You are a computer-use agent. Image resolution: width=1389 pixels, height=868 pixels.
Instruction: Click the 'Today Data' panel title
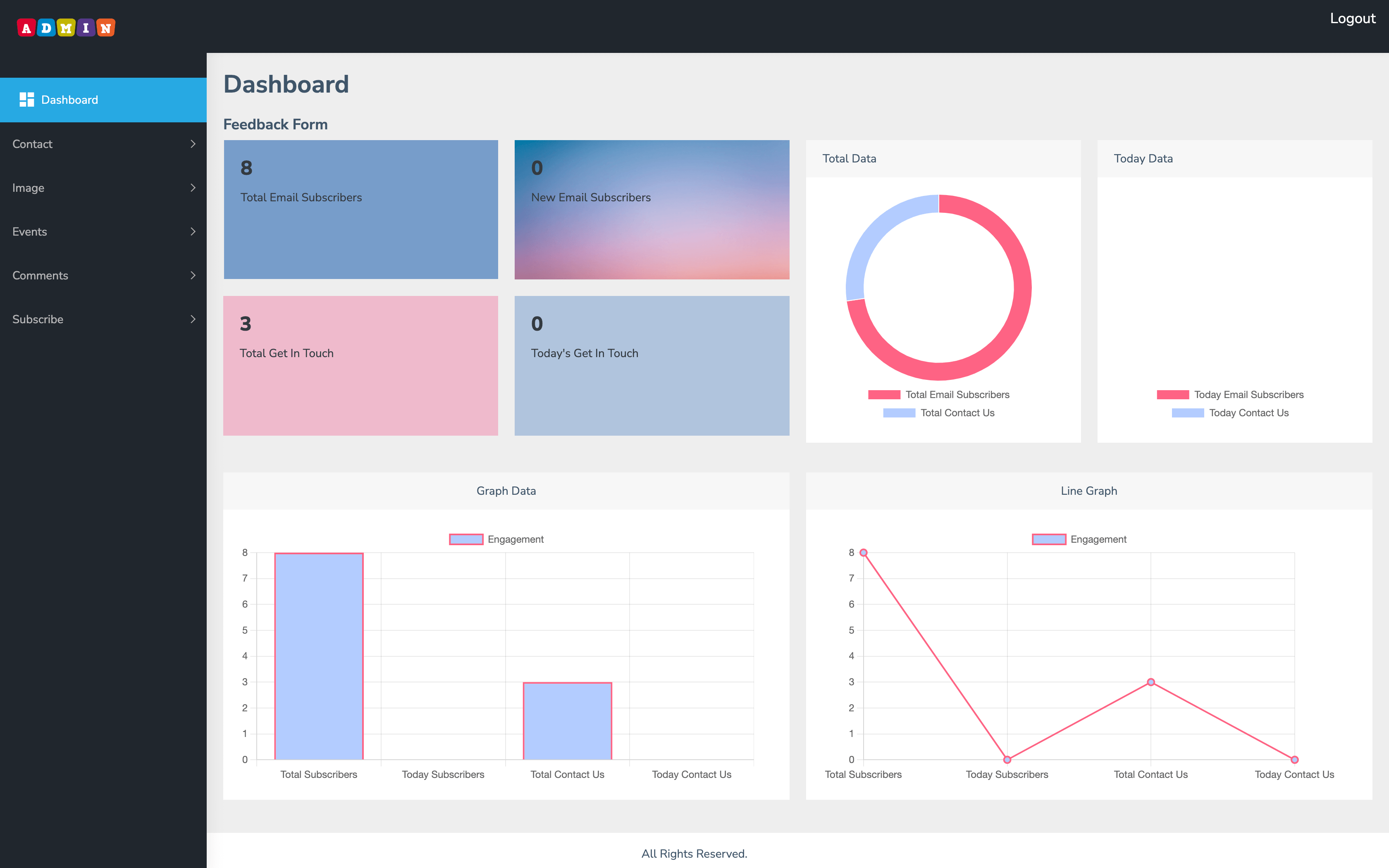(1143, 158)
